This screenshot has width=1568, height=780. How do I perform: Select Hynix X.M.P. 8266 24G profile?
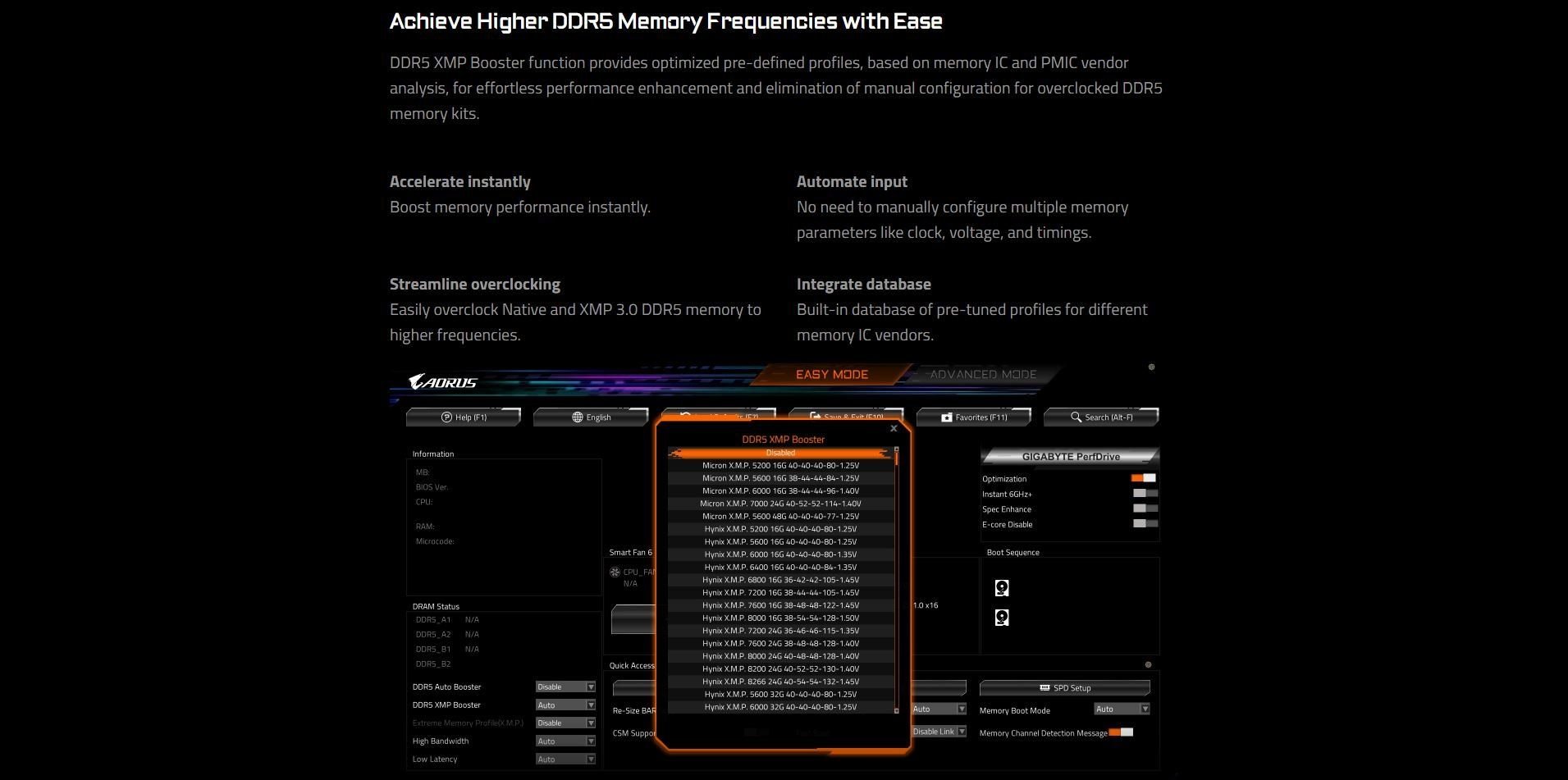pyautogui.click(x=780, y=682)
